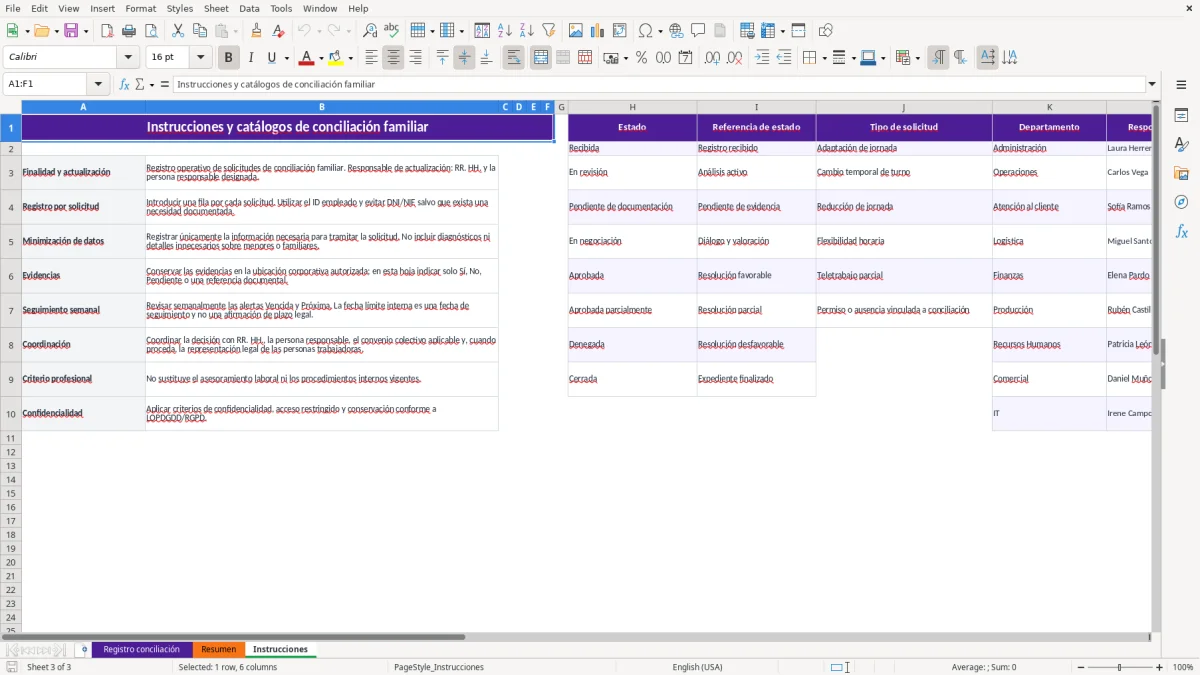
Task: Insert a comment
Action: point(698,31)
